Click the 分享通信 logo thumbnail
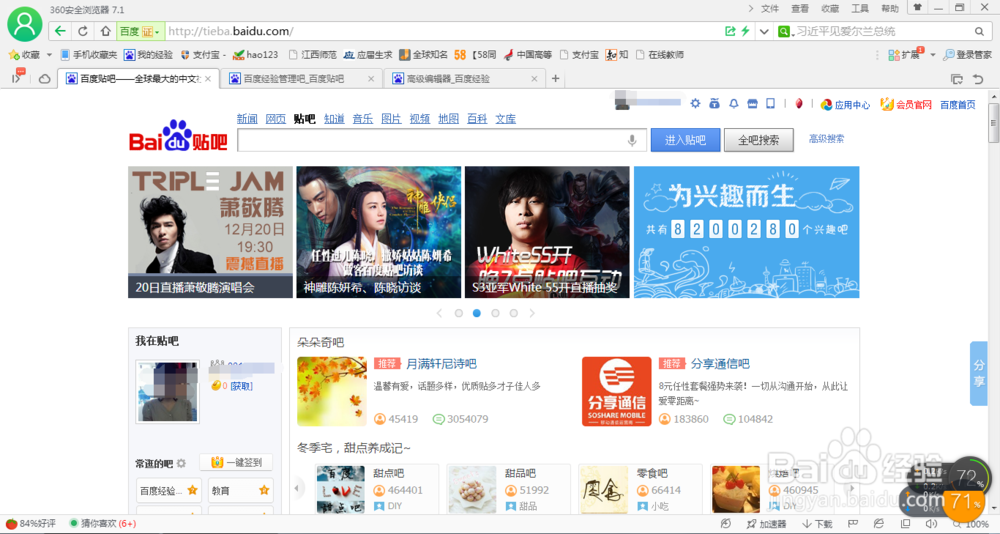Image resolution: width=1000 pixels, height=534 pixels. [617, 392]
